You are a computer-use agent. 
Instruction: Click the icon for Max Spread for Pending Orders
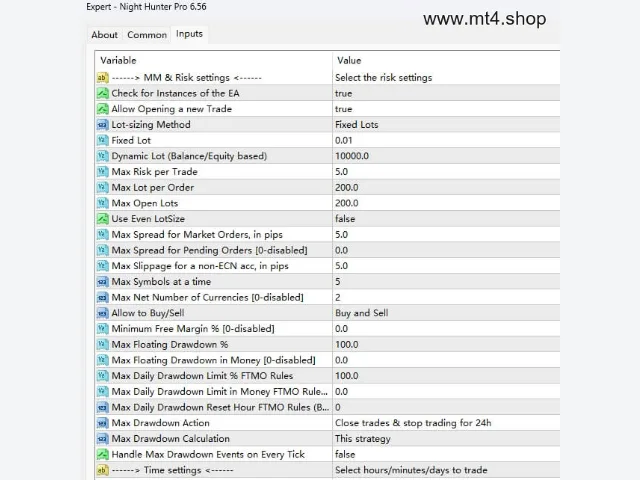pos(102,250)
